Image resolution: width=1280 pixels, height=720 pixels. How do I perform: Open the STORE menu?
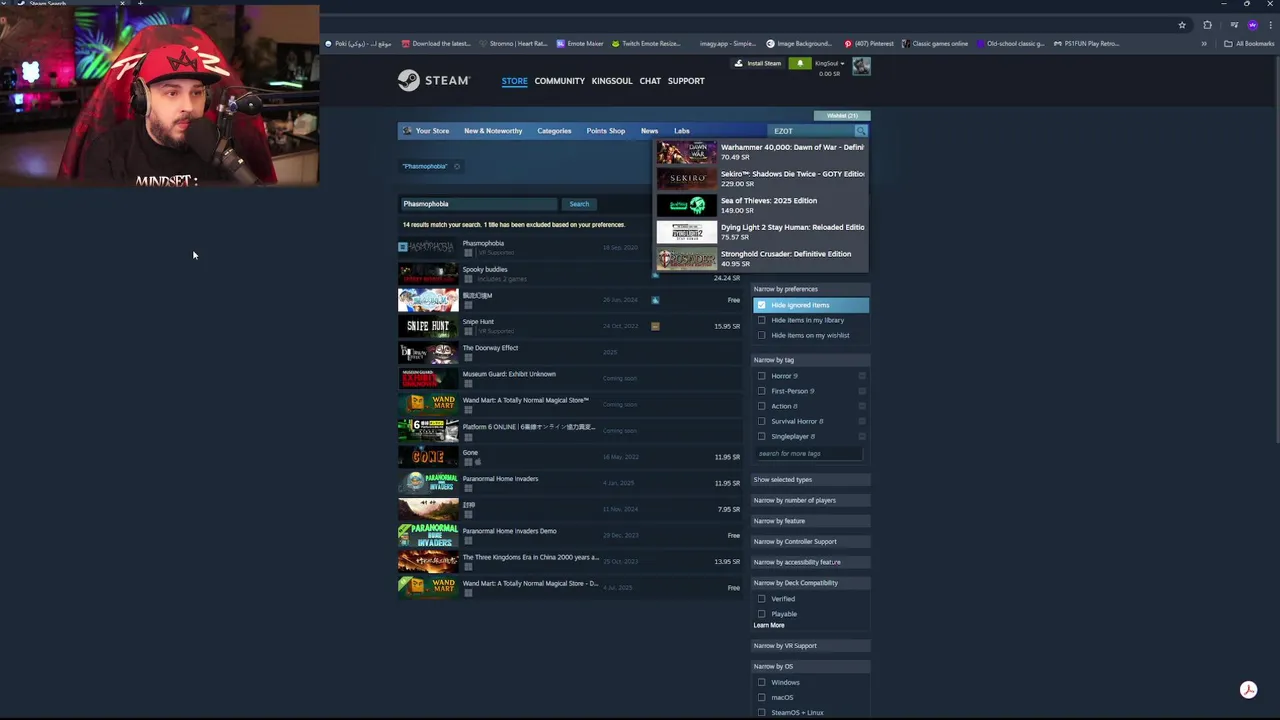click(x=514, y=81)
